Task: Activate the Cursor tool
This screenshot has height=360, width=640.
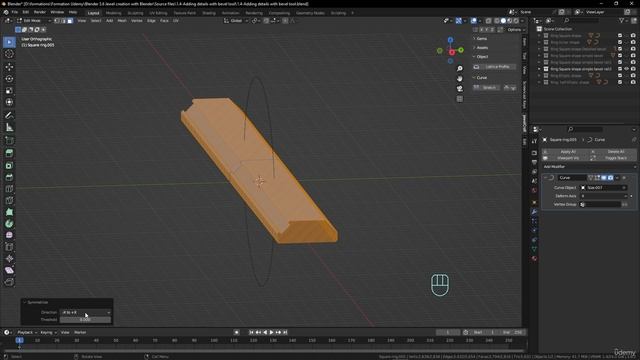Action: click(x=9, y=54)
